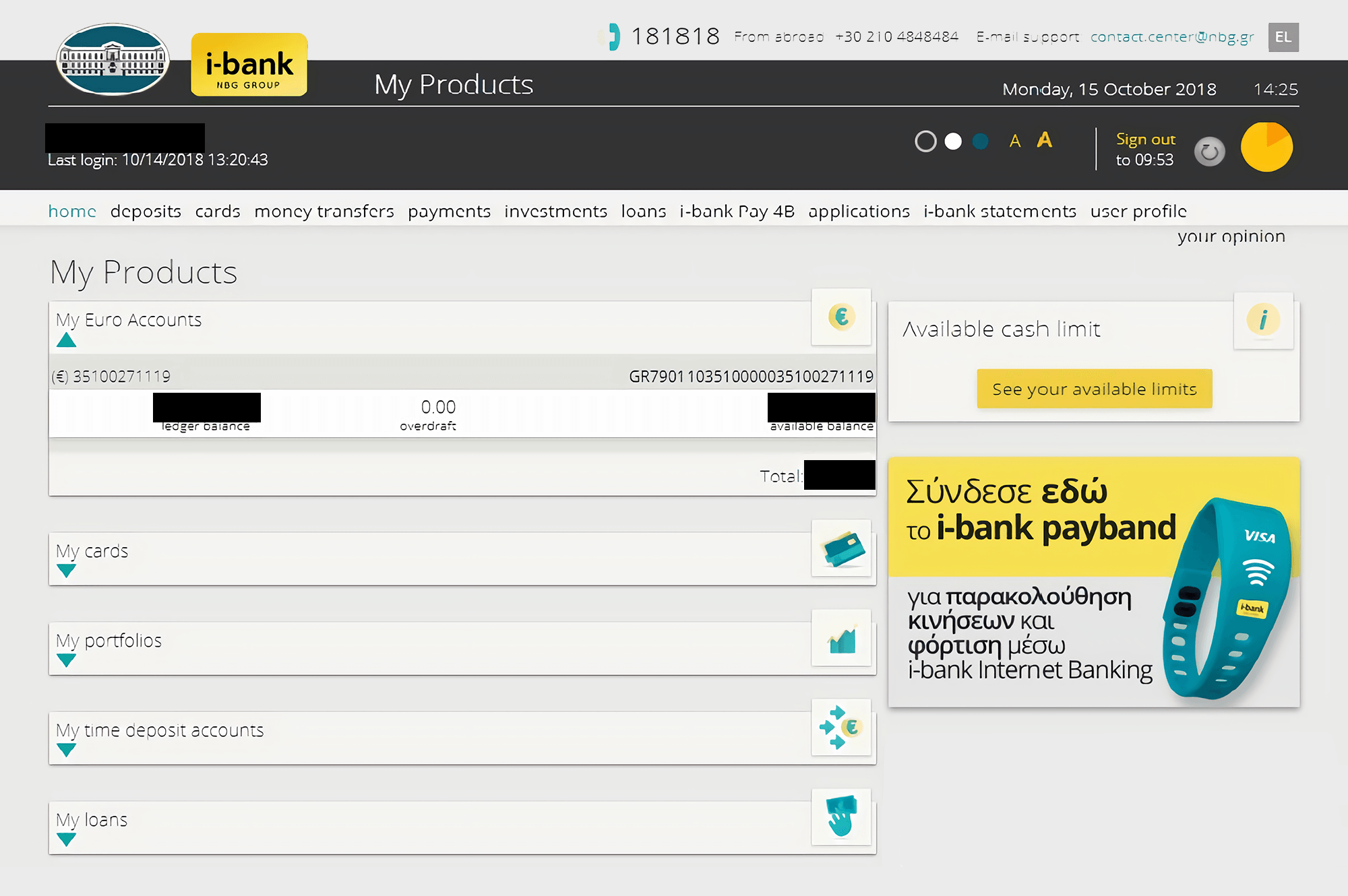Expand the My cards section

tap(66, 571)
